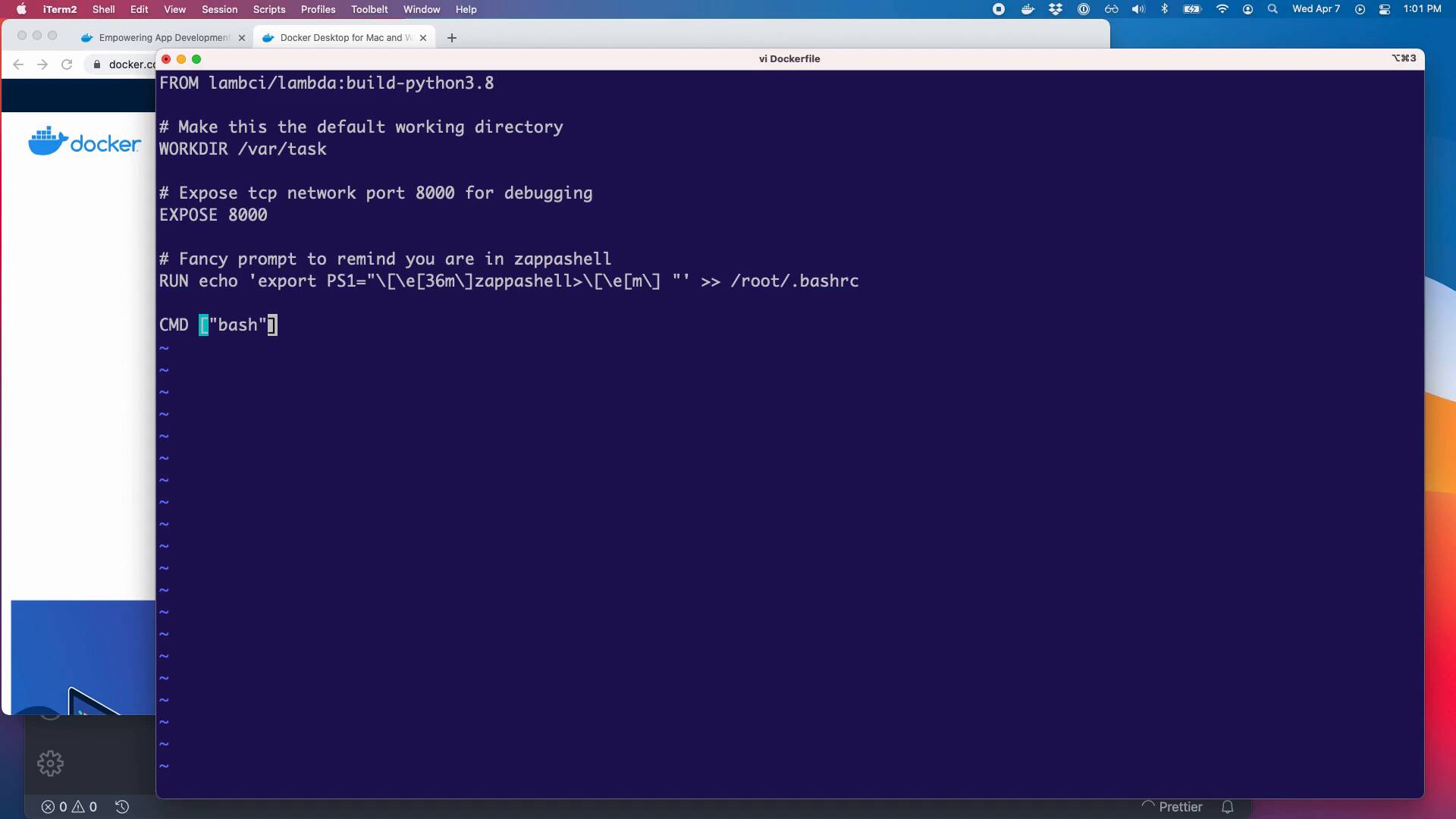Click the Prettier label in the status bar
The height and width of the screenshot is (819, 1456).
pyautogui.click(x=1181, y=807)
